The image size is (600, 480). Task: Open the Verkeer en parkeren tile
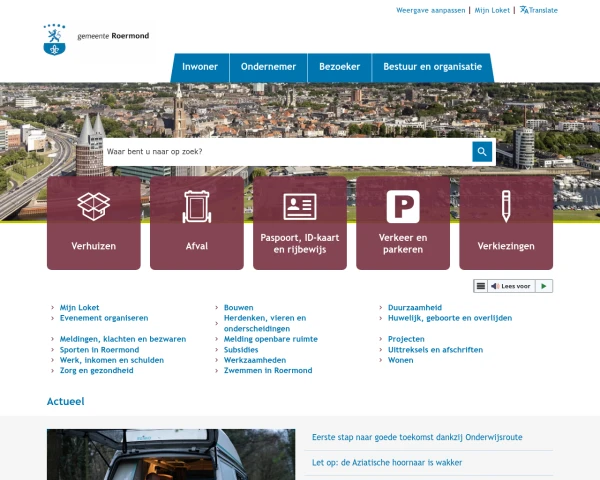click(x=403, y=223)
